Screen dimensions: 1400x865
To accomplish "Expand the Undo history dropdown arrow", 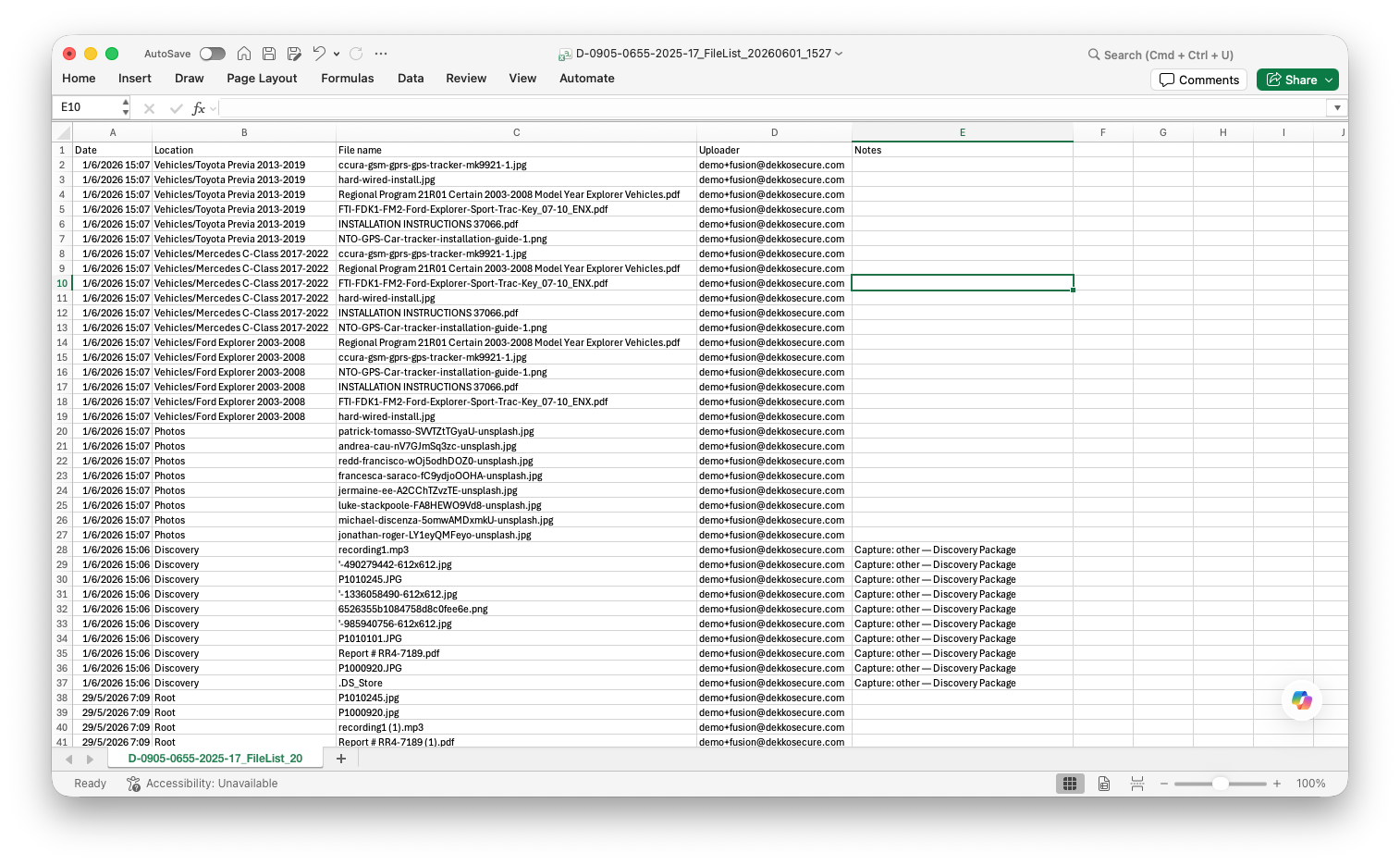I will pos(337,54).
